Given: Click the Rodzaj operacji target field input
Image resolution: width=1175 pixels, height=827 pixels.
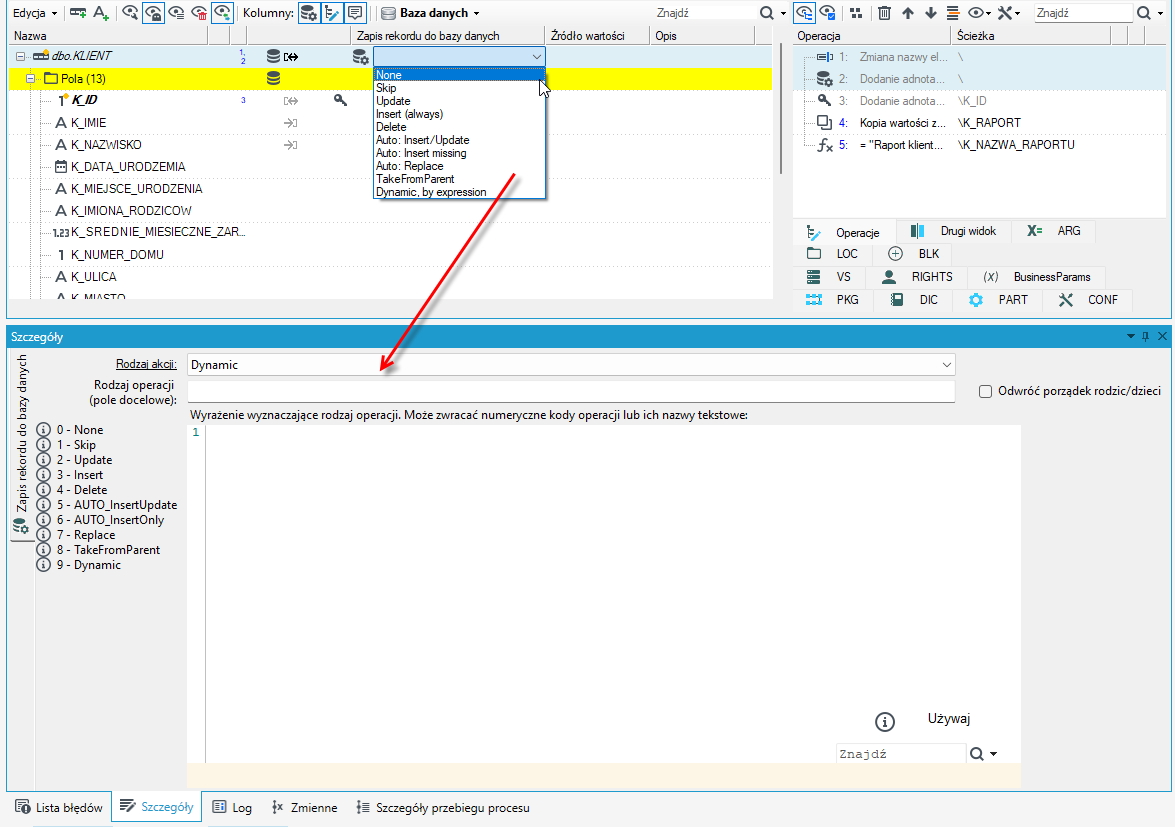Looking at the screenshot, I should [571, 391].
